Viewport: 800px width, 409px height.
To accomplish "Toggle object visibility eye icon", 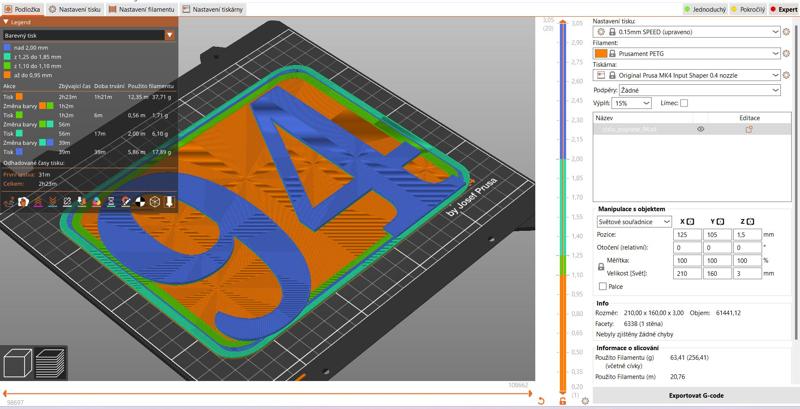I will click(700, 129).
